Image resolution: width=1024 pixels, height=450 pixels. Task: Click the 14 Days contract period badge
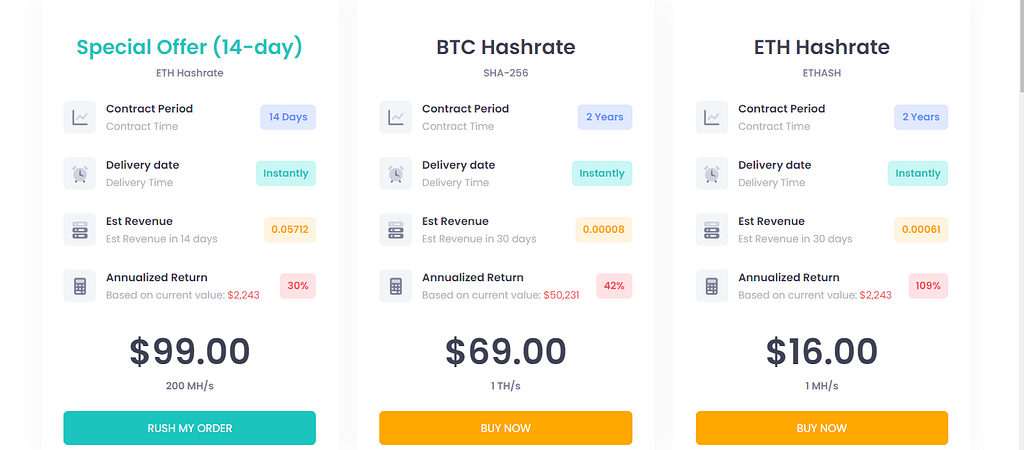pyautogui.click(x=288, y=118)
